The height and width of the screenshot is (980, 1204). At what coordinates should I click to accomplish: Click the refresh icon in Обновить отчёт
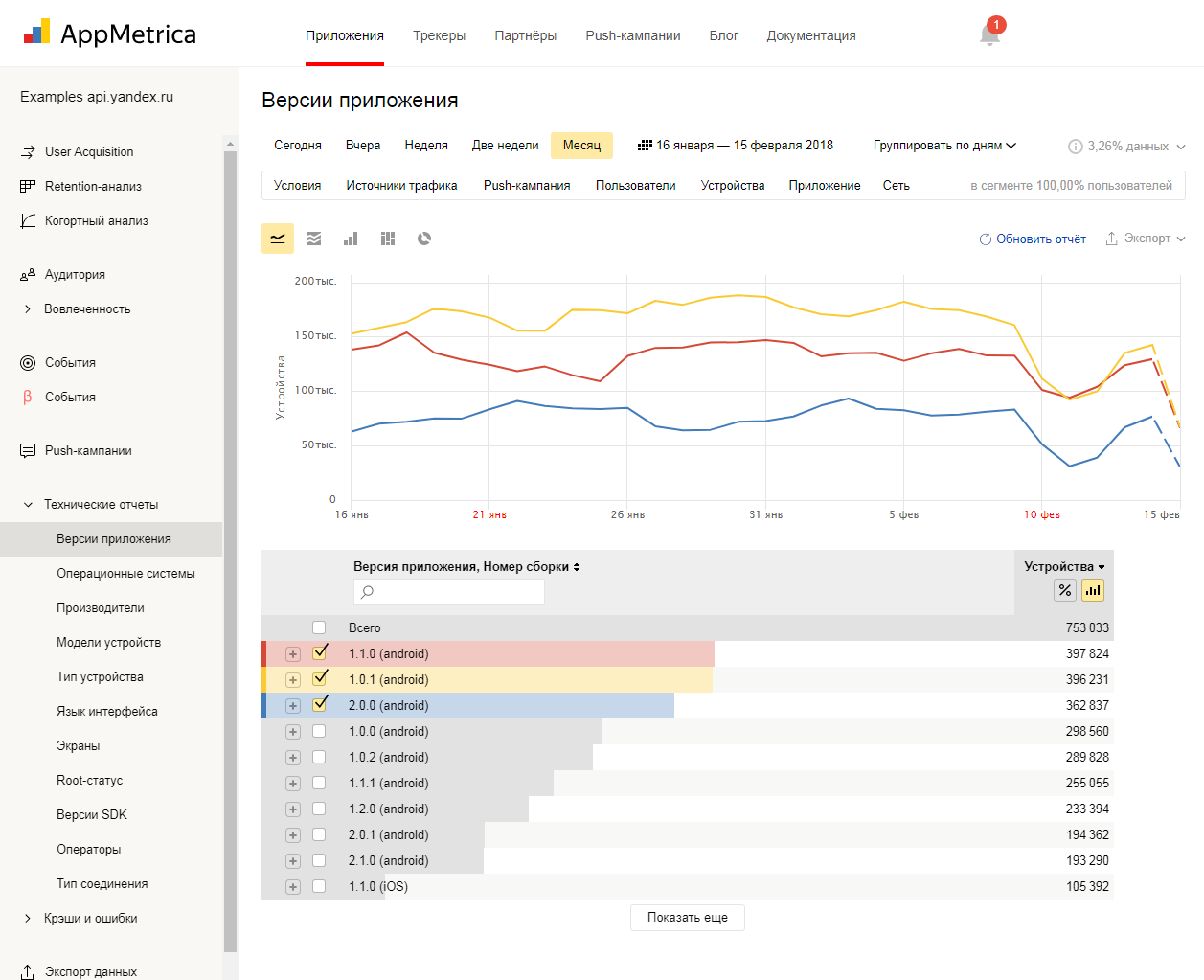point(985,239)
